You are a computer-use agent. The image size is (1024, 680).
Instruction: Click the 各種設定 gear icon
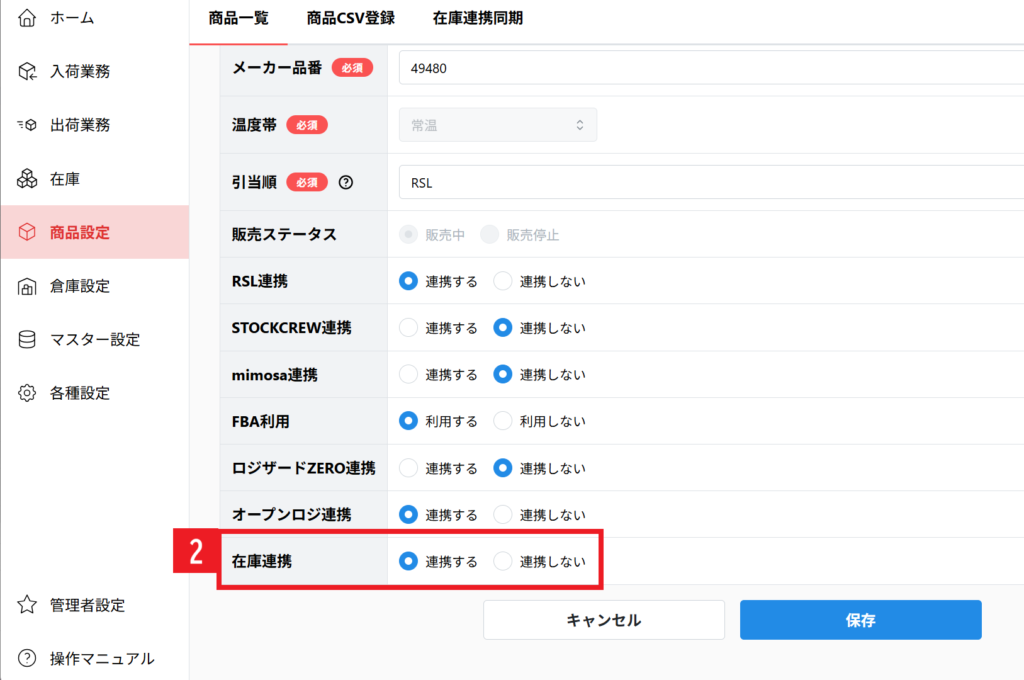[x=27, y=393]
